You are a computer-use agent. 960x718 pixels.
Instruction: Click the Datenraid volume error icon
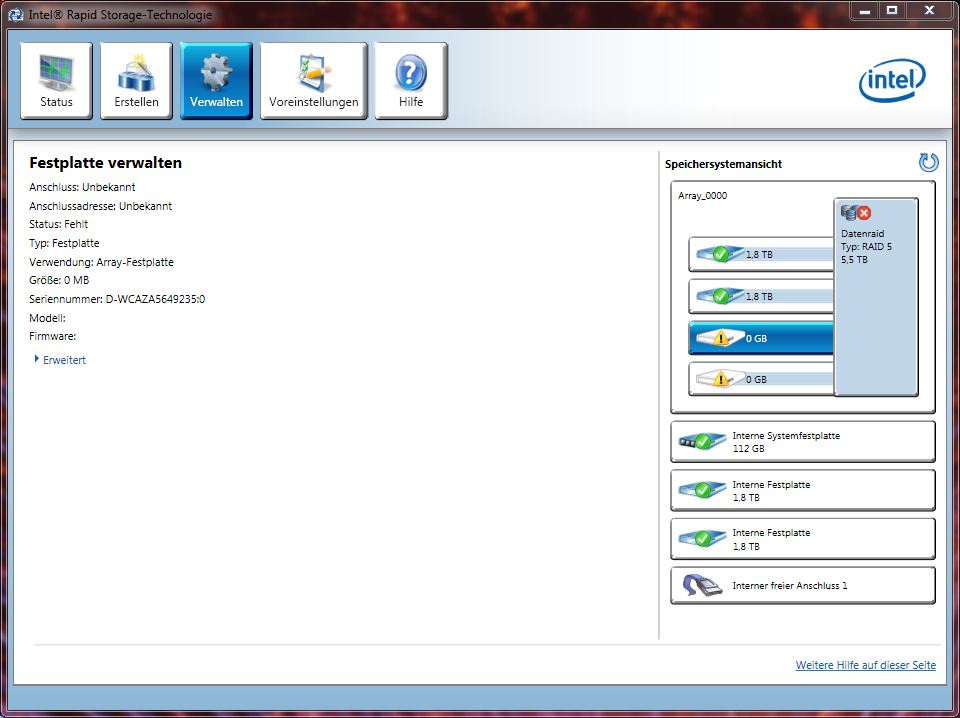click(864, 213)
